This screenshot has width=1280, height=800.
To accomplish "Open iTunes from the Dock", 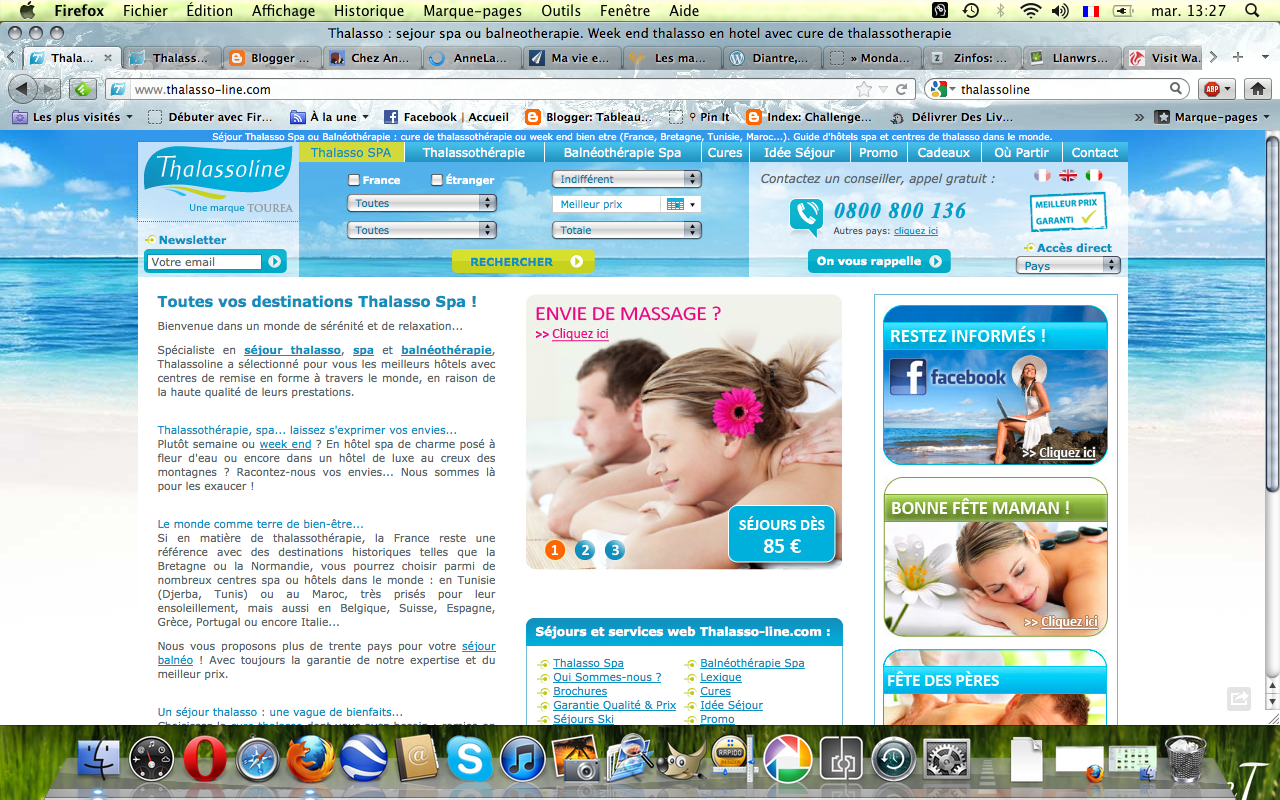I will tap(522, 760).
